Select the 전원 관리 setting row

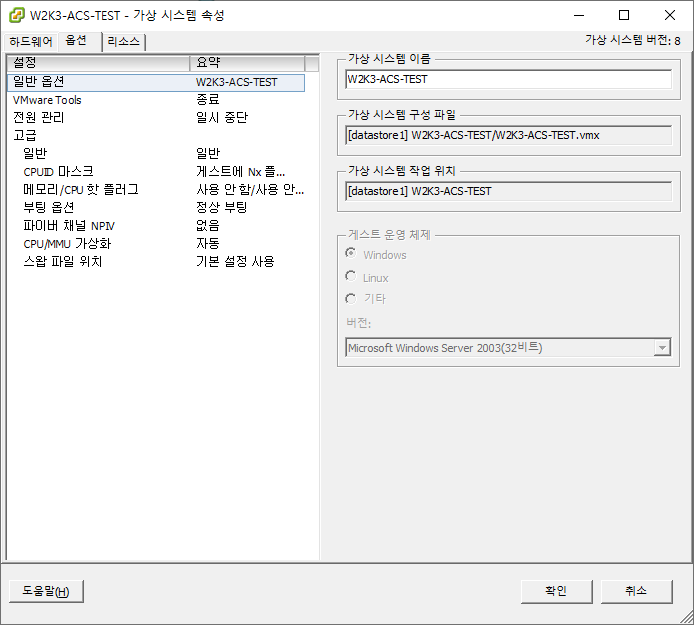(156, 118)
